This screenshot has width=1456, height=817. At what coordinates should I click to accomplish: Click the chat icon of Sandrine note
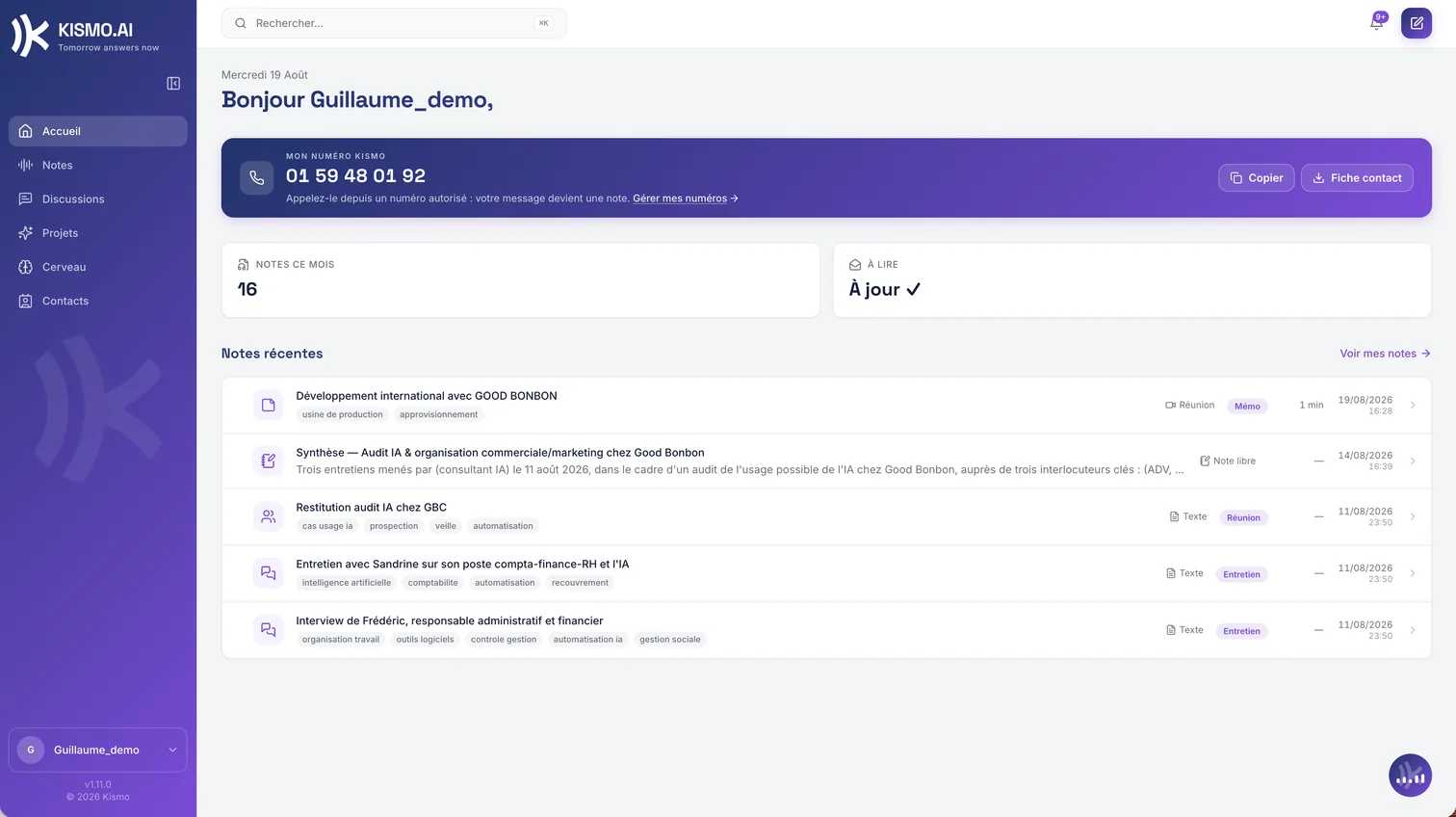[x=269, y=573]
